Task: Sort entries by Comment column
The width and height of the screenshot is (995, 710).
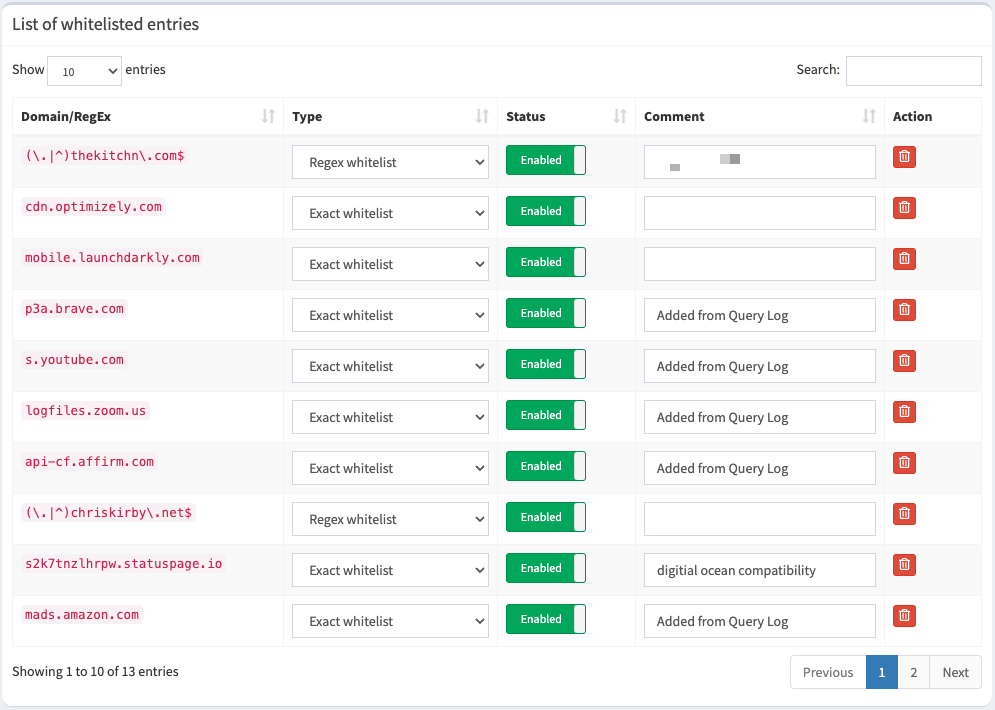Action: pos(869,116)
